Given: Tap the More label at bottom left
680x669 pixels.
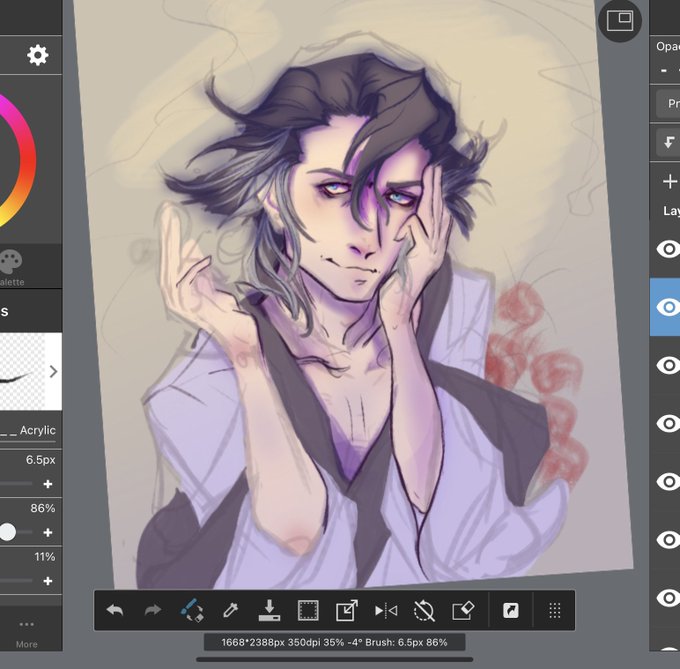Looking at the screenshot, I should click(26, 644).
